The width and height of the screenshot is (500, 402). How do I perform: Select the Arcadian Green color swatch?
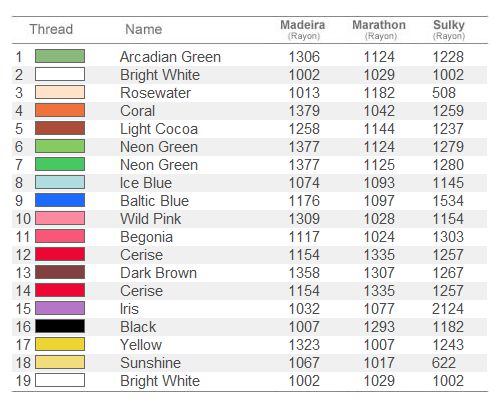(60, 56)
